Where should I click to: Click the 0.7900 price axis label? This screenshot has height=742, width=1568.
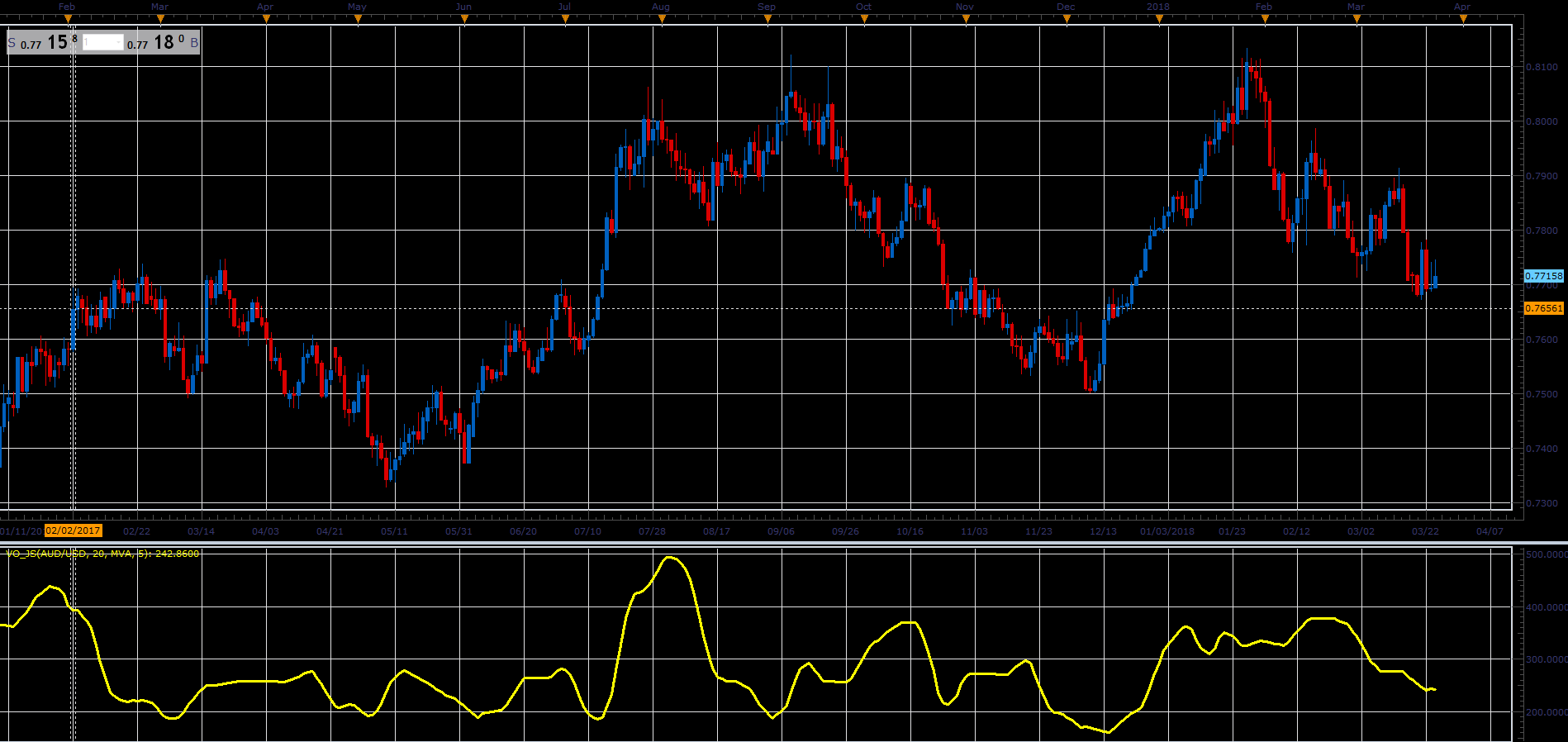(1542, 176)
